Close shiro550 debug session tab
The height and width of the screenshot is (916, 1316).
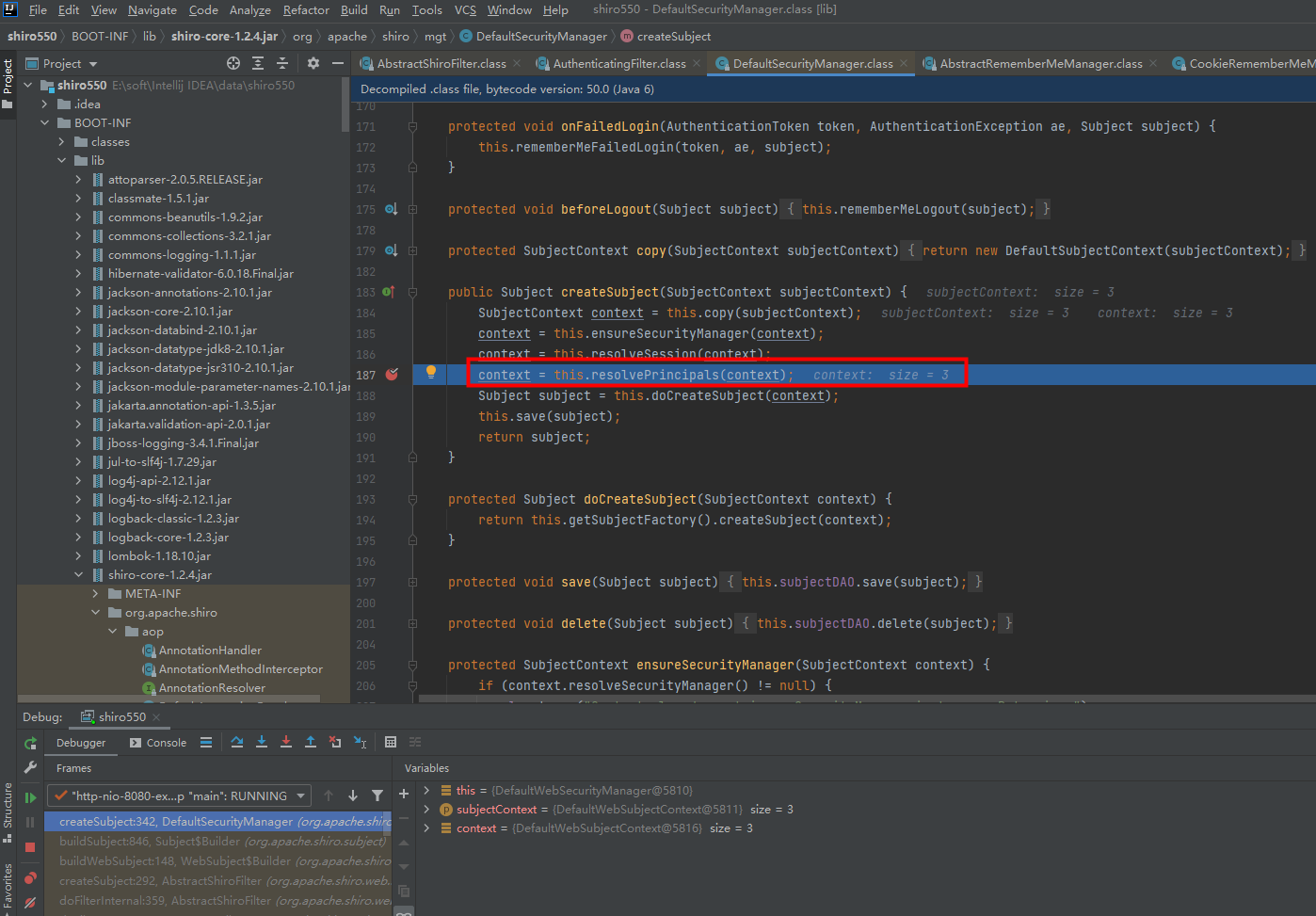pyautogui.click(x=156, y=717)
